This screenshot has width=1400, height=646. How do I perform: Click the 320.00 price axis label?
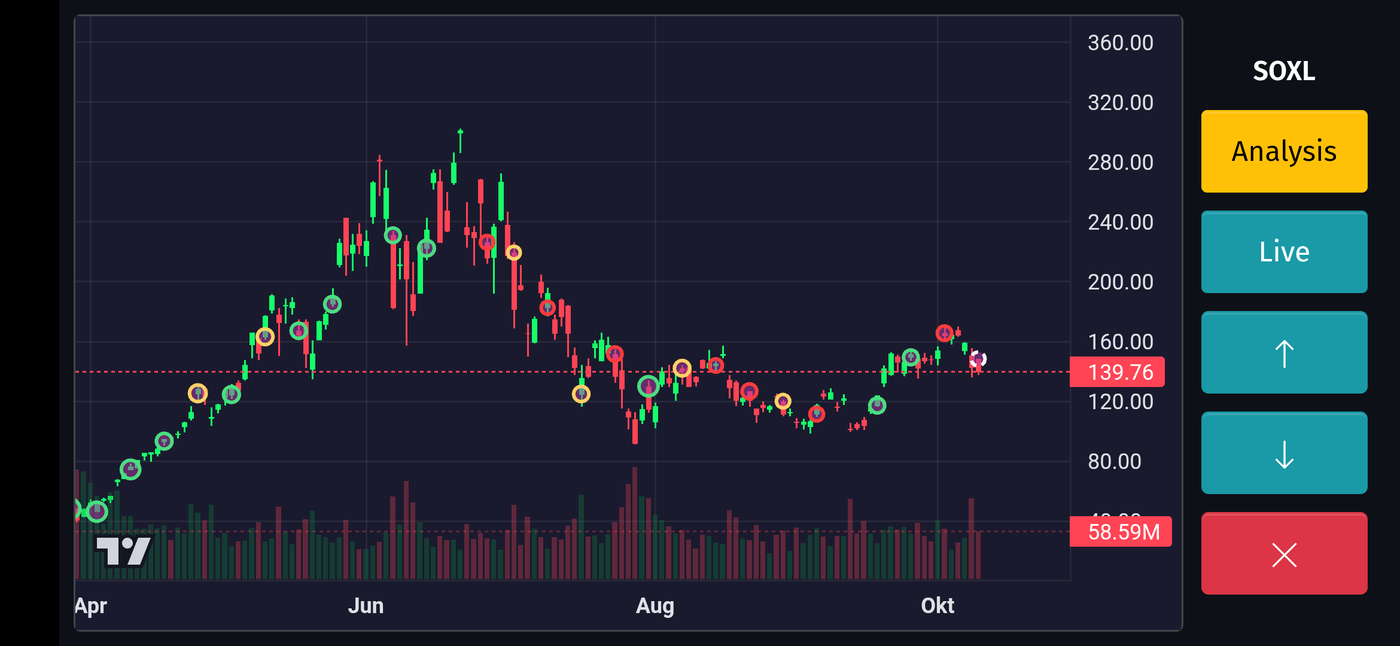(1121, 103)
